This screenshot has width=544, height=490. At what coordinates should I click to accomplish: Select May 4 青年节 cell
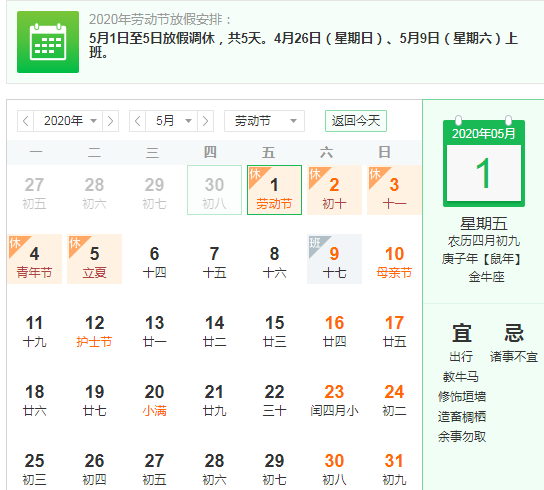[x=34, y=259]
